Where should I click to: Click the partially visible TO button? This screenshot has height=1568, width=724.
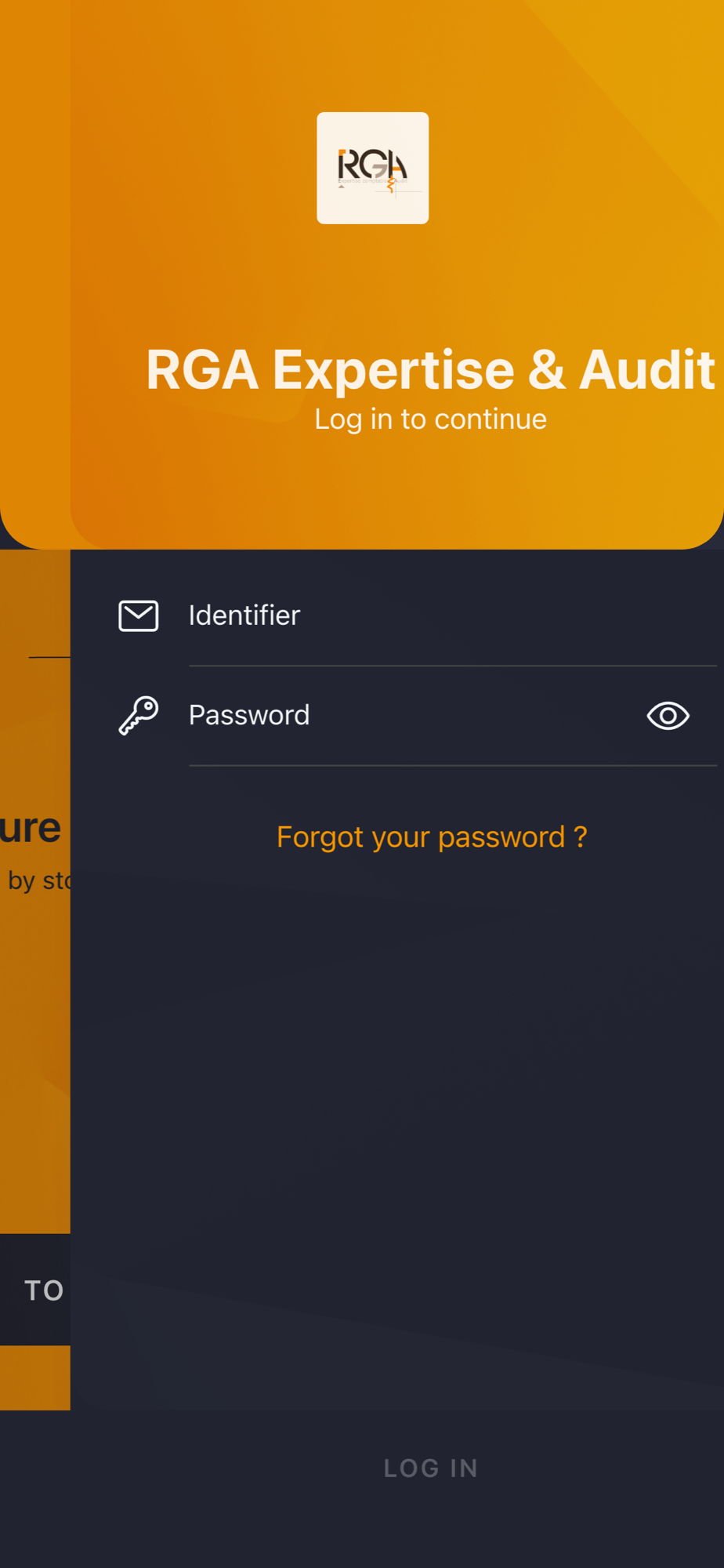35,1290
